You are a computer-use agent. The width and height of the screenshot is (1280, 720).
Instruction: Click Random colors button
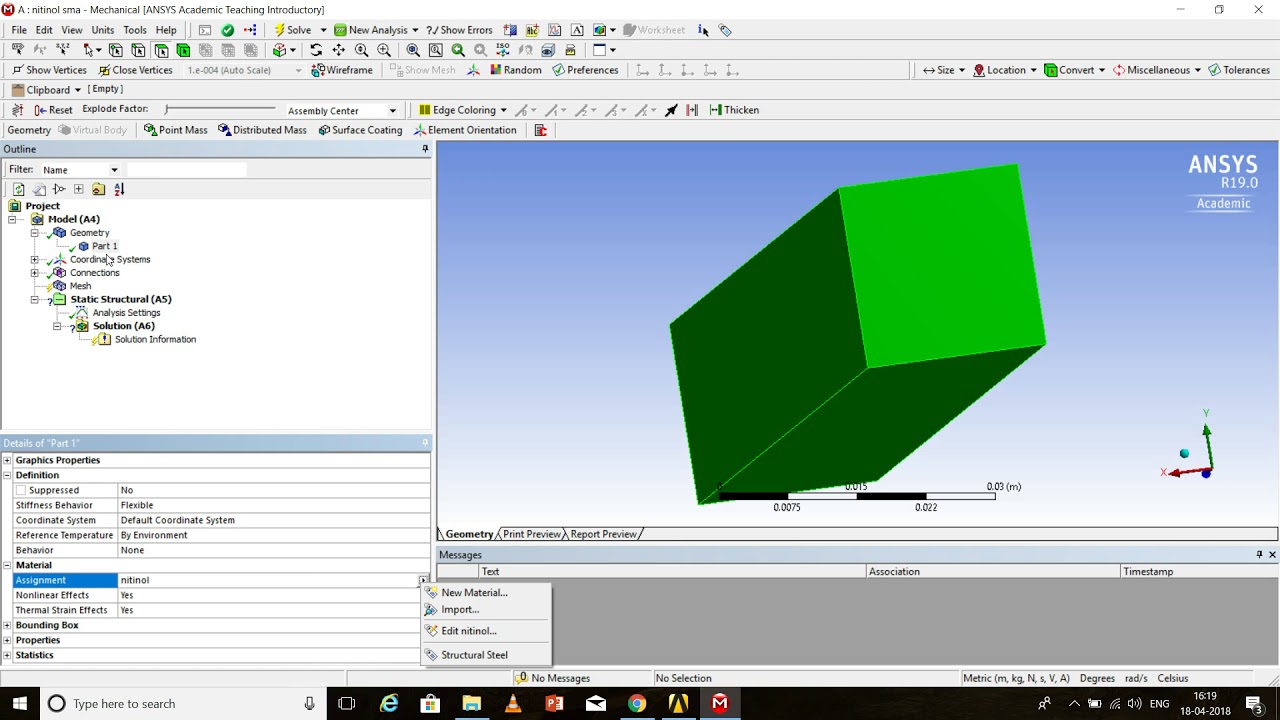click(x=515, y=70)
